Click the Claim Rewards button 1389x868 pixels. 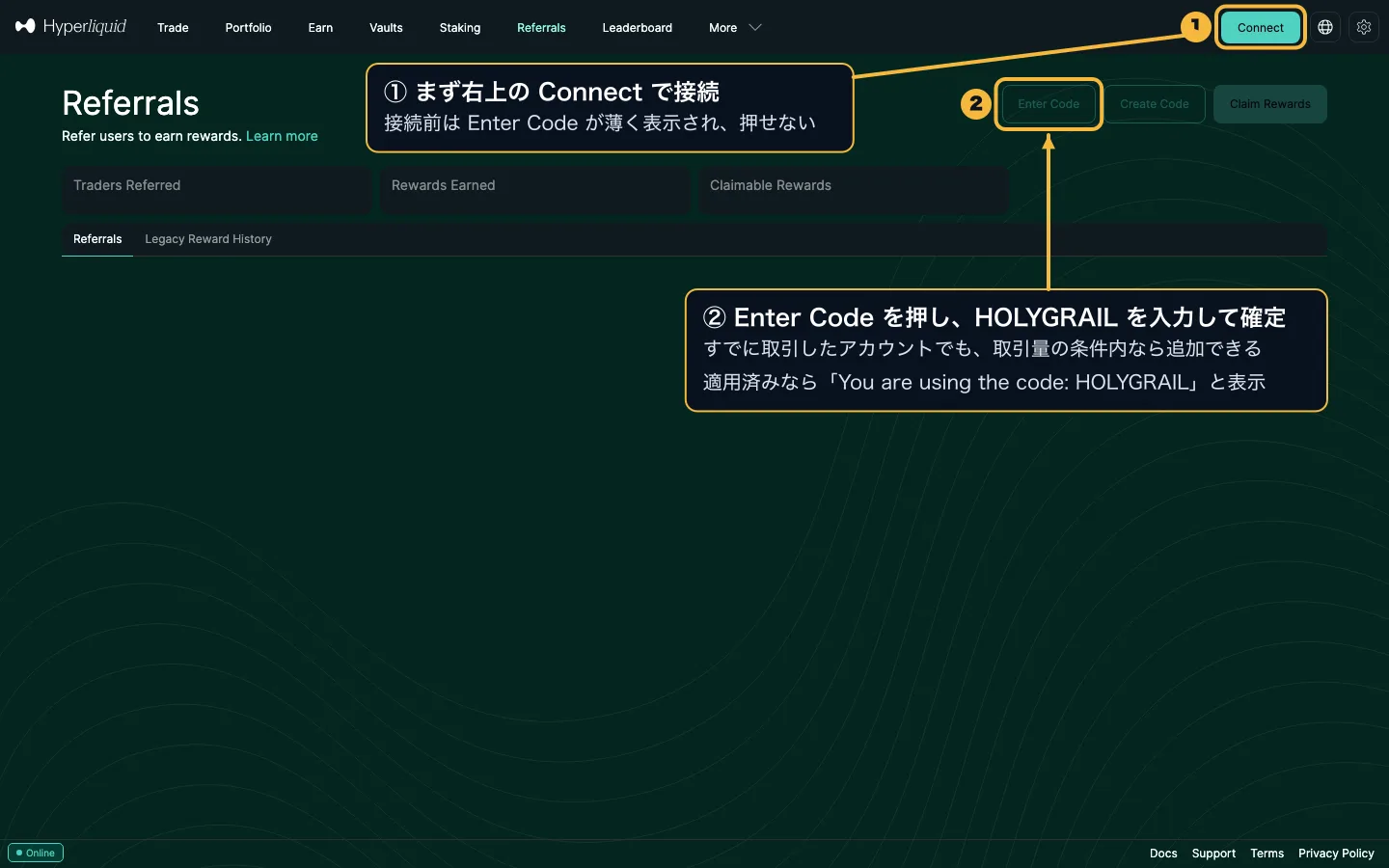(1269, 104)
